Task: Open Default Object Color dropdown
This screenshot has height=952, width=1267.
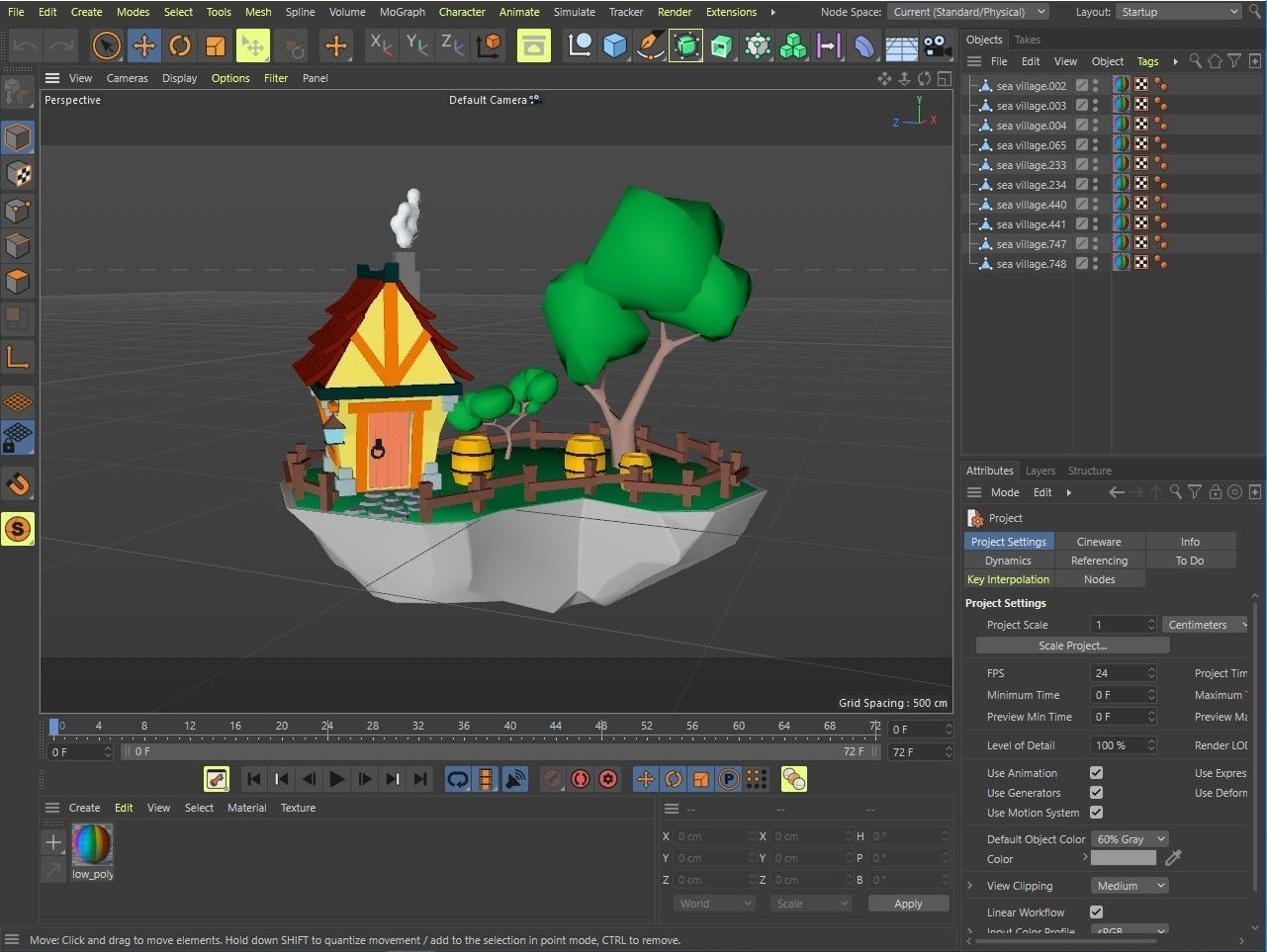Action: pos(1130,839)
